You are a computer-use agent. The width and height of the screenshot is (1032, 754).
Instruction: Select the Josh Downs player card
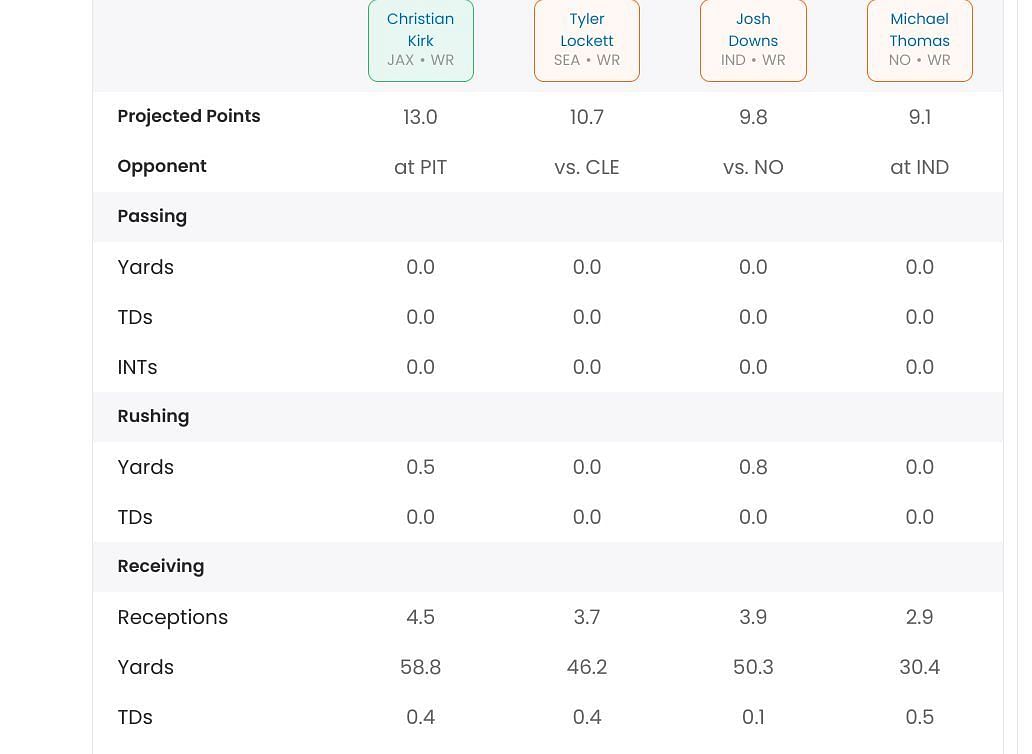click(x=753, y=39)
